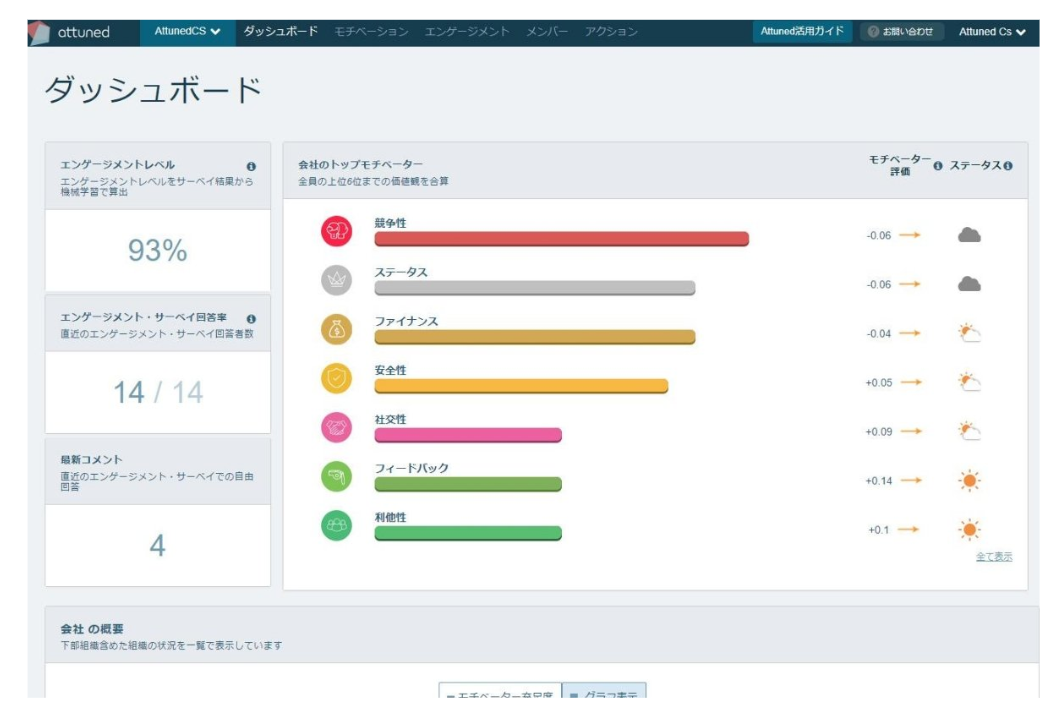The image size is (1060, 712).
Task: Click the green フィードバック motivator icon
Action: point(336,477)
